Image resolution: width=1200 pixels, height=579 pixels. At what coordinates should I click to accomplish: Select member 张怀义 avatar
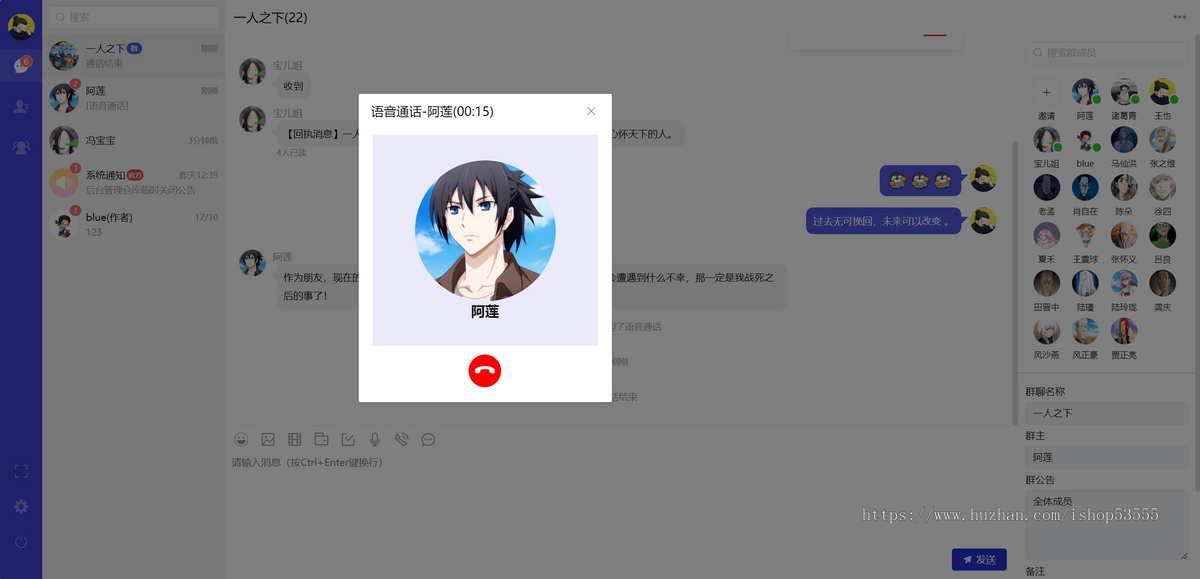1124,236
